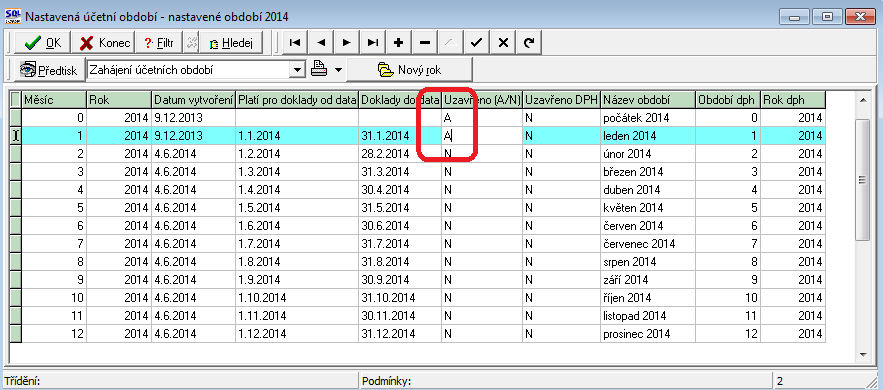Click the date cell 30.4.2014
The width and height of the screenshot is (883, 390).
pos(400,190)
